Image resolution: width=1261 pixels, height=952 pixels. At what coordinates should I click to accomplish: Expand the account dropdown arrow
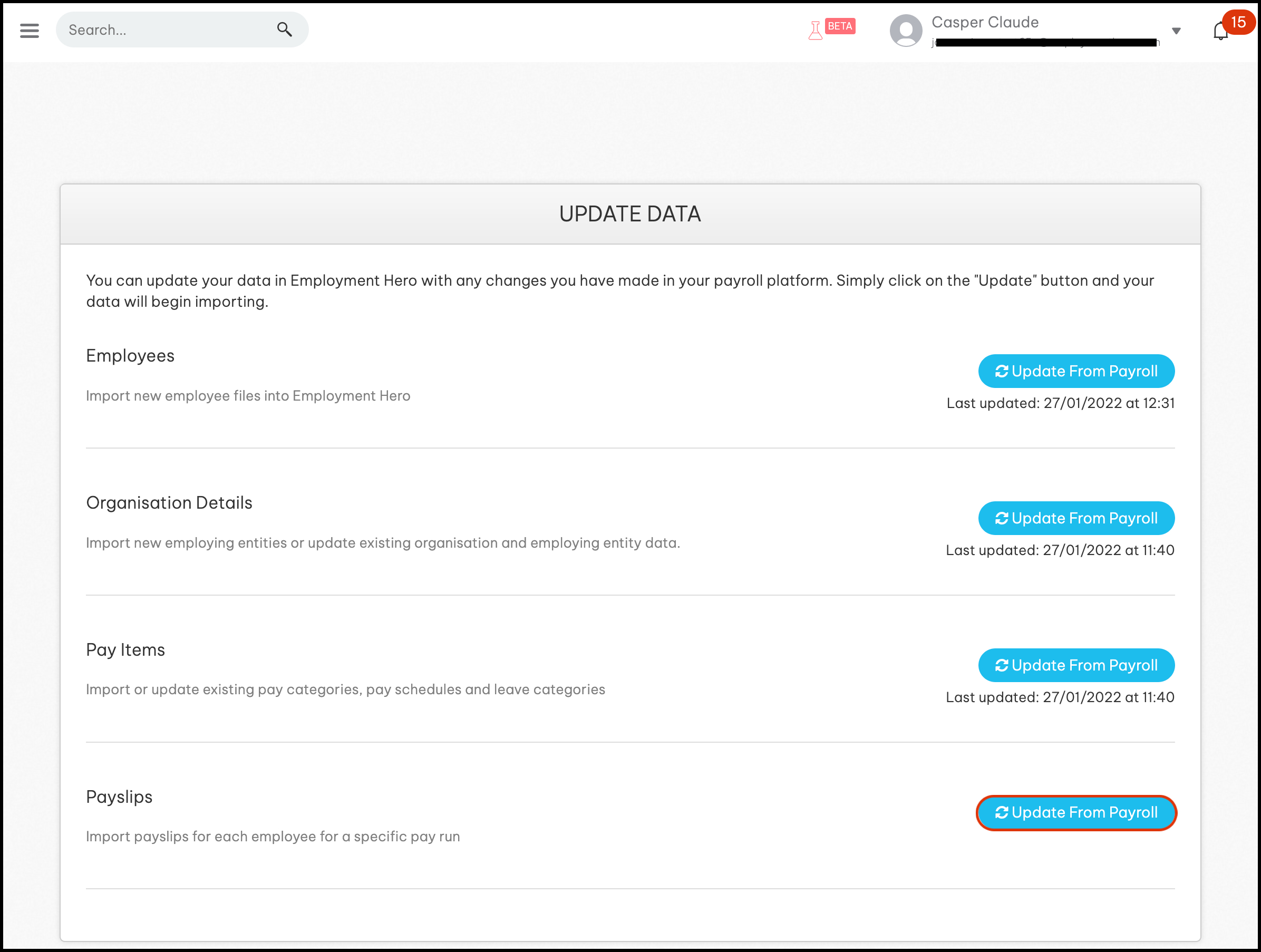1176,31
